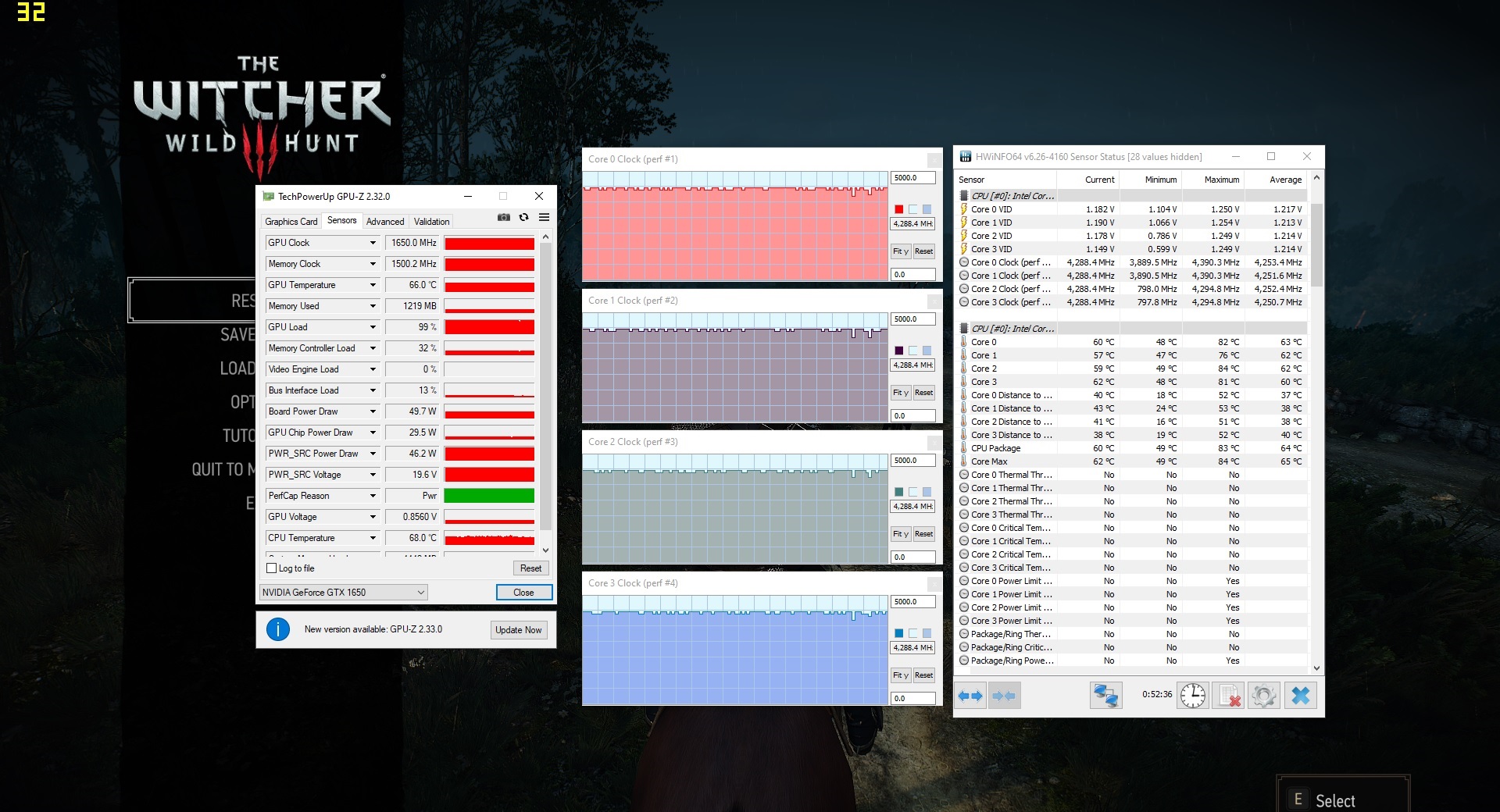Open GPU Load sensor dropdown
The image size is (1500, 812).
pyautogui.click(x=373, y=327)
